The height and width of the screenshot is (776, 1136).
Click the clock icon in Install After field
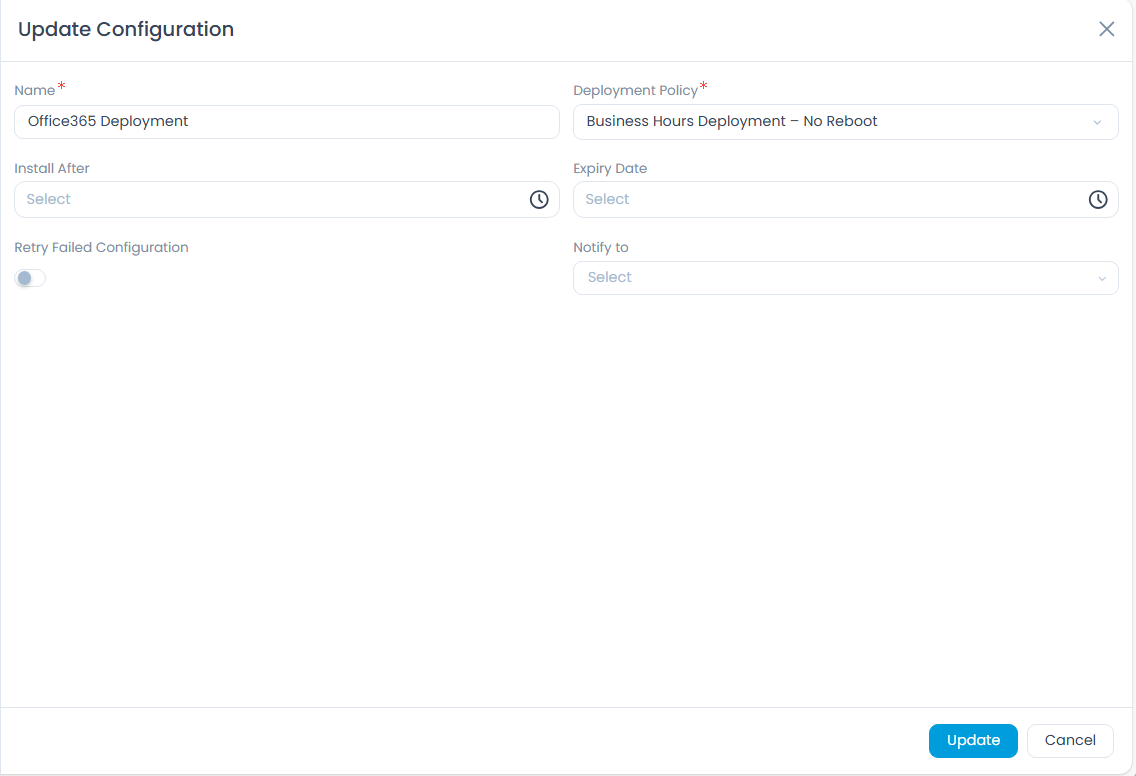[539, 199]
